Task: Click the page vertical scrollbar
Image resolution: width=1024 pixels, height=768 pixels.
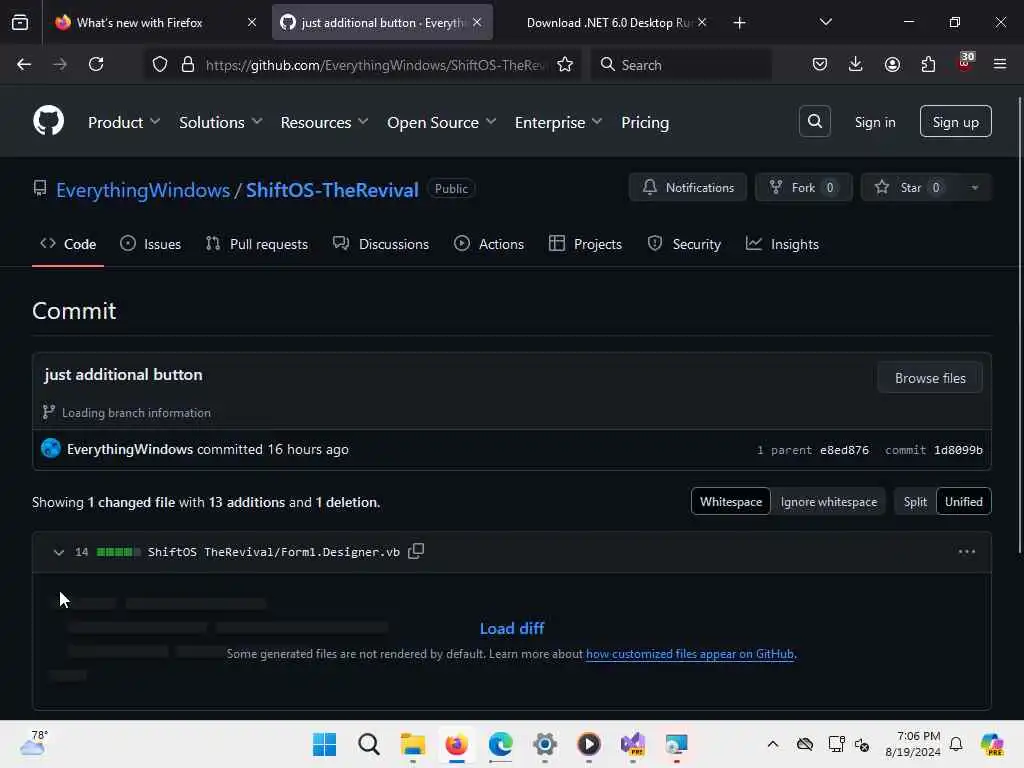Action: click(1020, 325)
